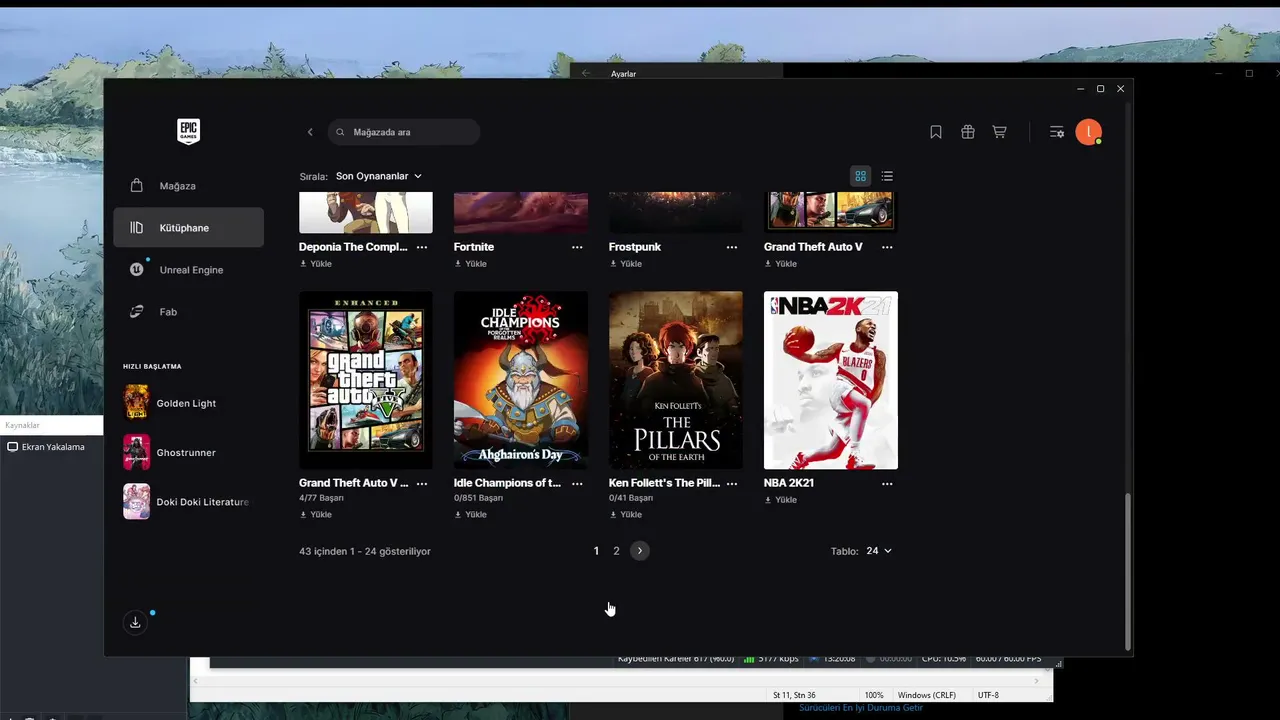The height and width of the screenshot is (720, 1280).
Task: Click the library vertical scrollbar
Action: [1128, 570]
